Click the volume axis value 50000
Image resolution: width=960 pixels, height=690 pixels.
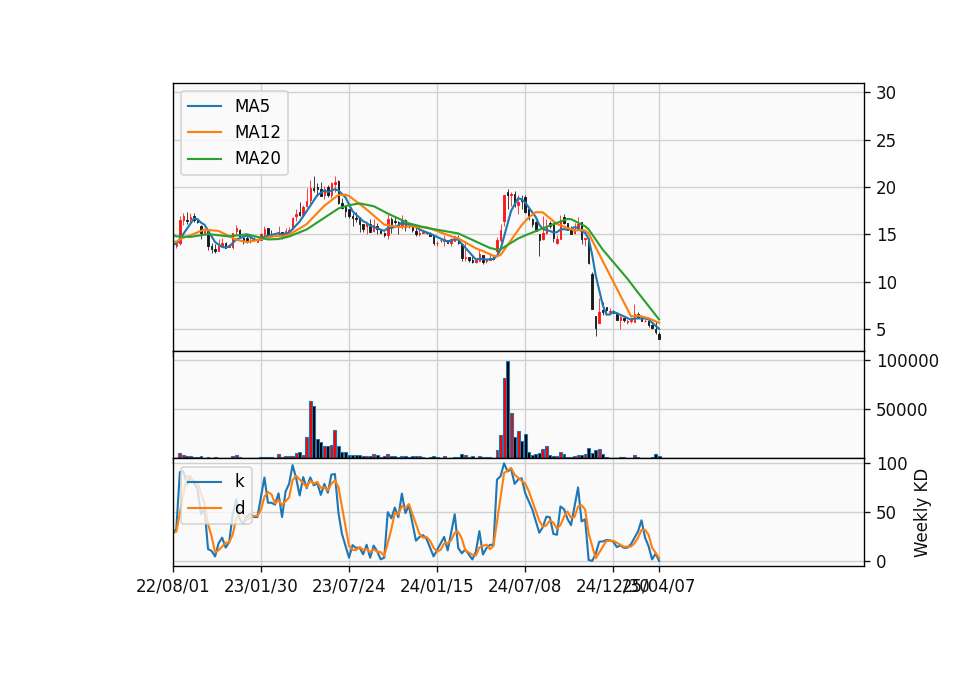901,410
